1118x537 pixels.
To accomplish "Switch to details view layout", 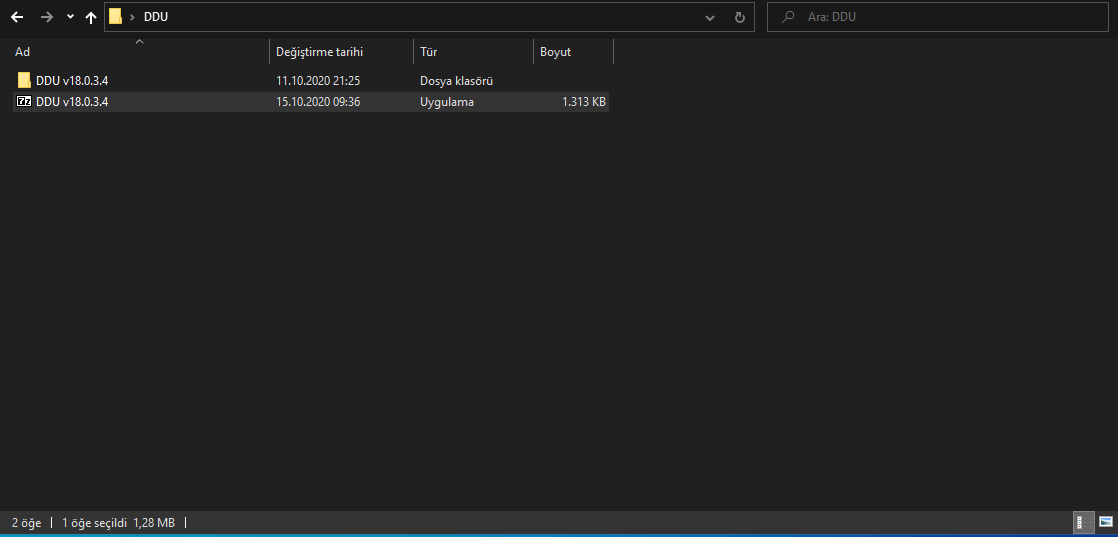I will click(x=1084, y=523).
